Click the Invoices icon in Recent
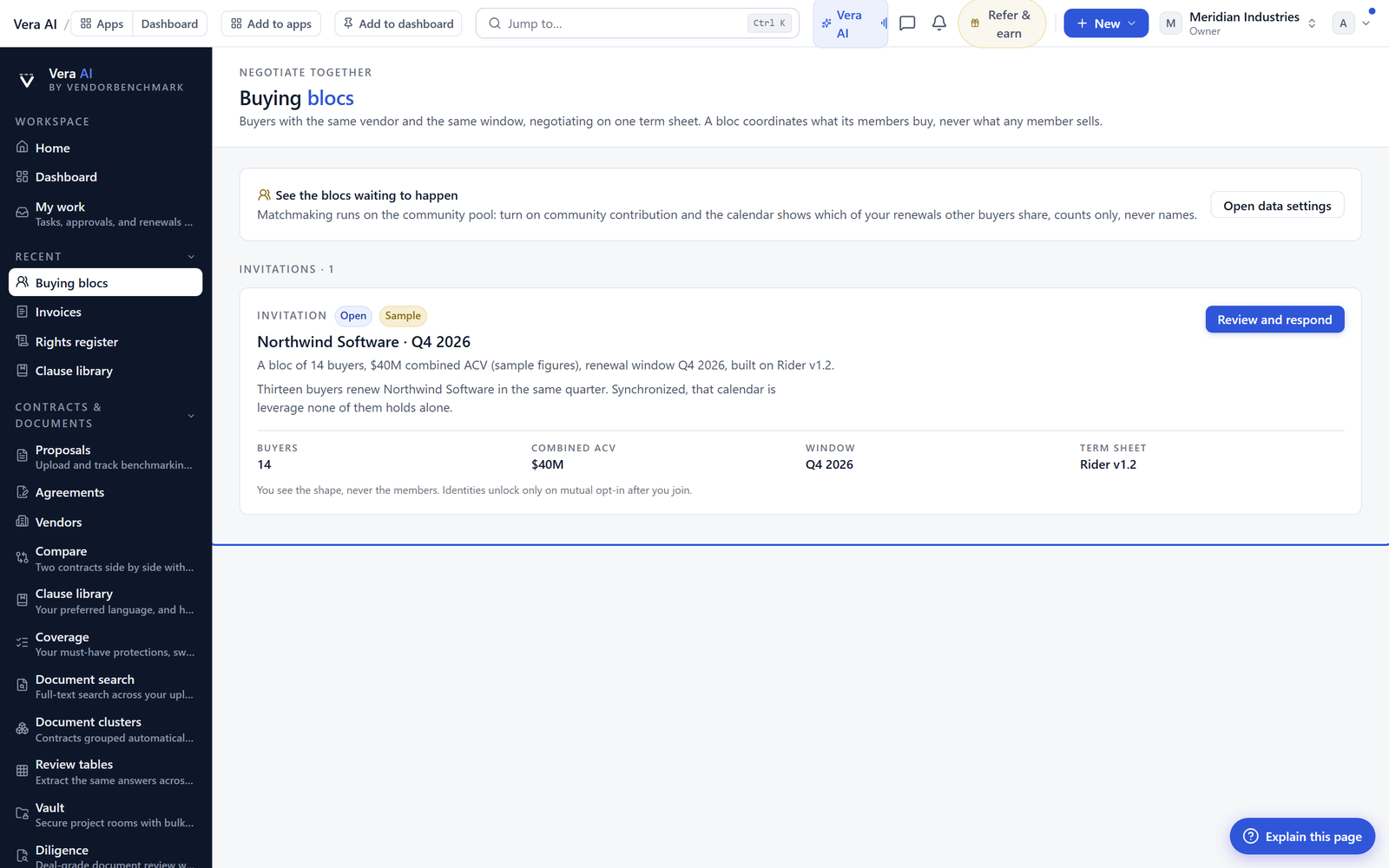This screenshot has height=868, width=1389. click(x=23, y=312)
